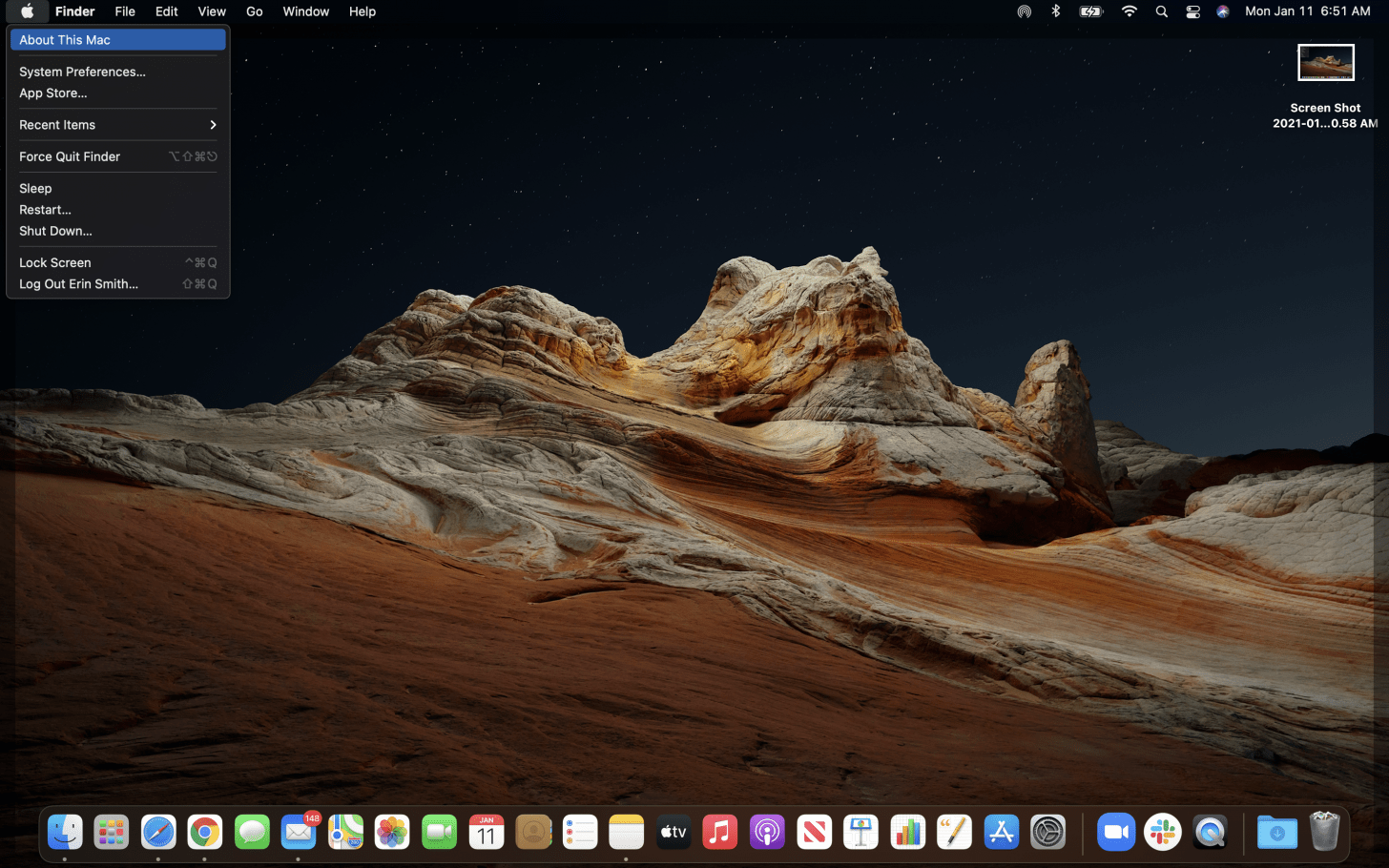Open the Go menu
Screen dimensions: 1389x868
coord(254,11)
